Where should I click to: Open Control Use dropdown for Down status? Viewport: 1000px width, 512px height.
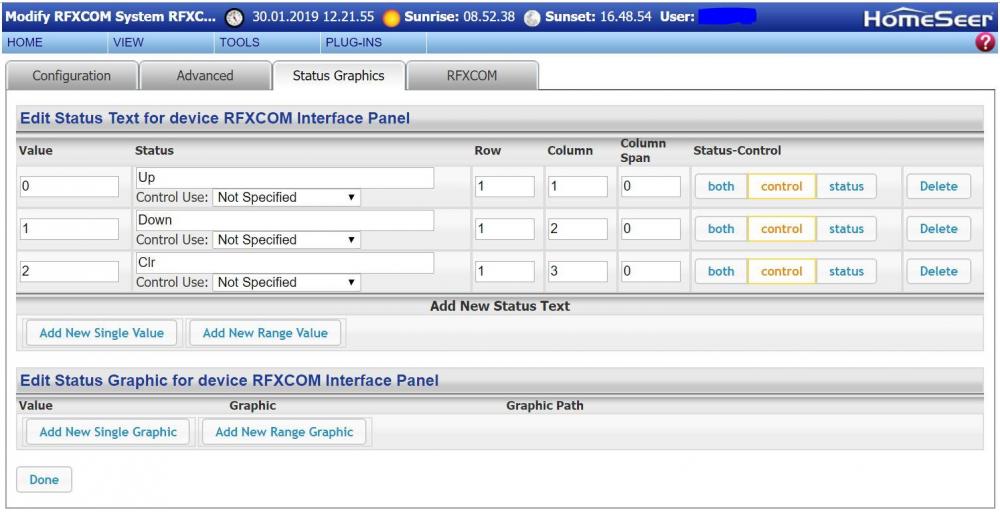(x=287, y=240)
